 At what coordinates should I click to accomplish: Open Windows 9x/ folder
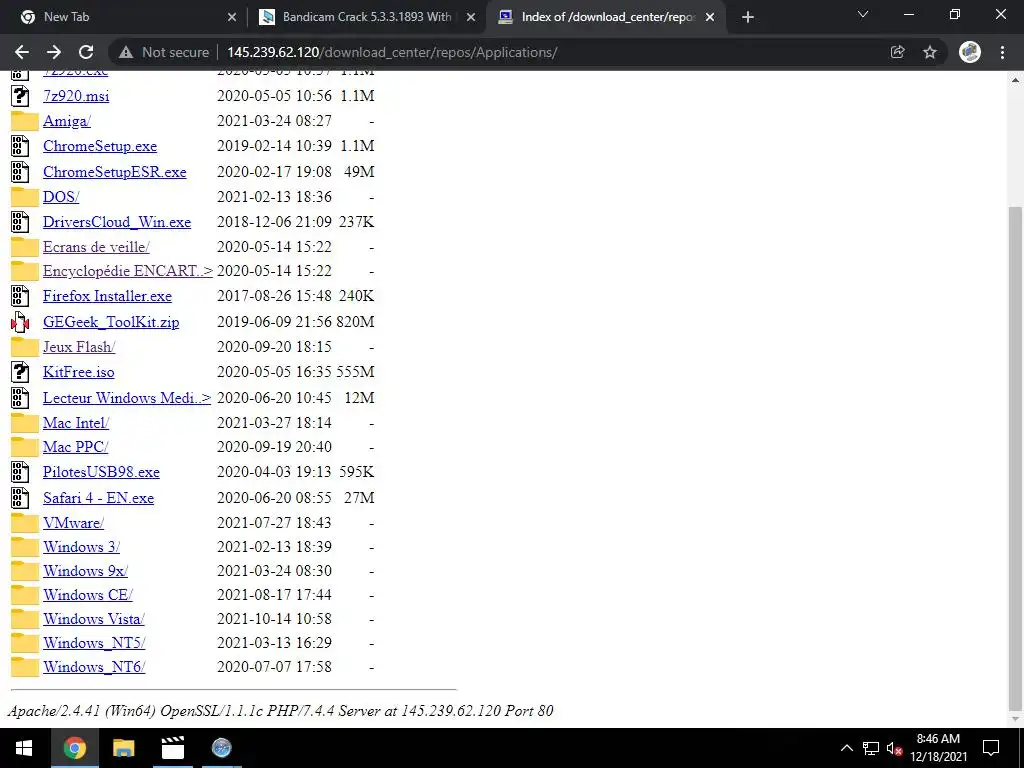(86, 571)
